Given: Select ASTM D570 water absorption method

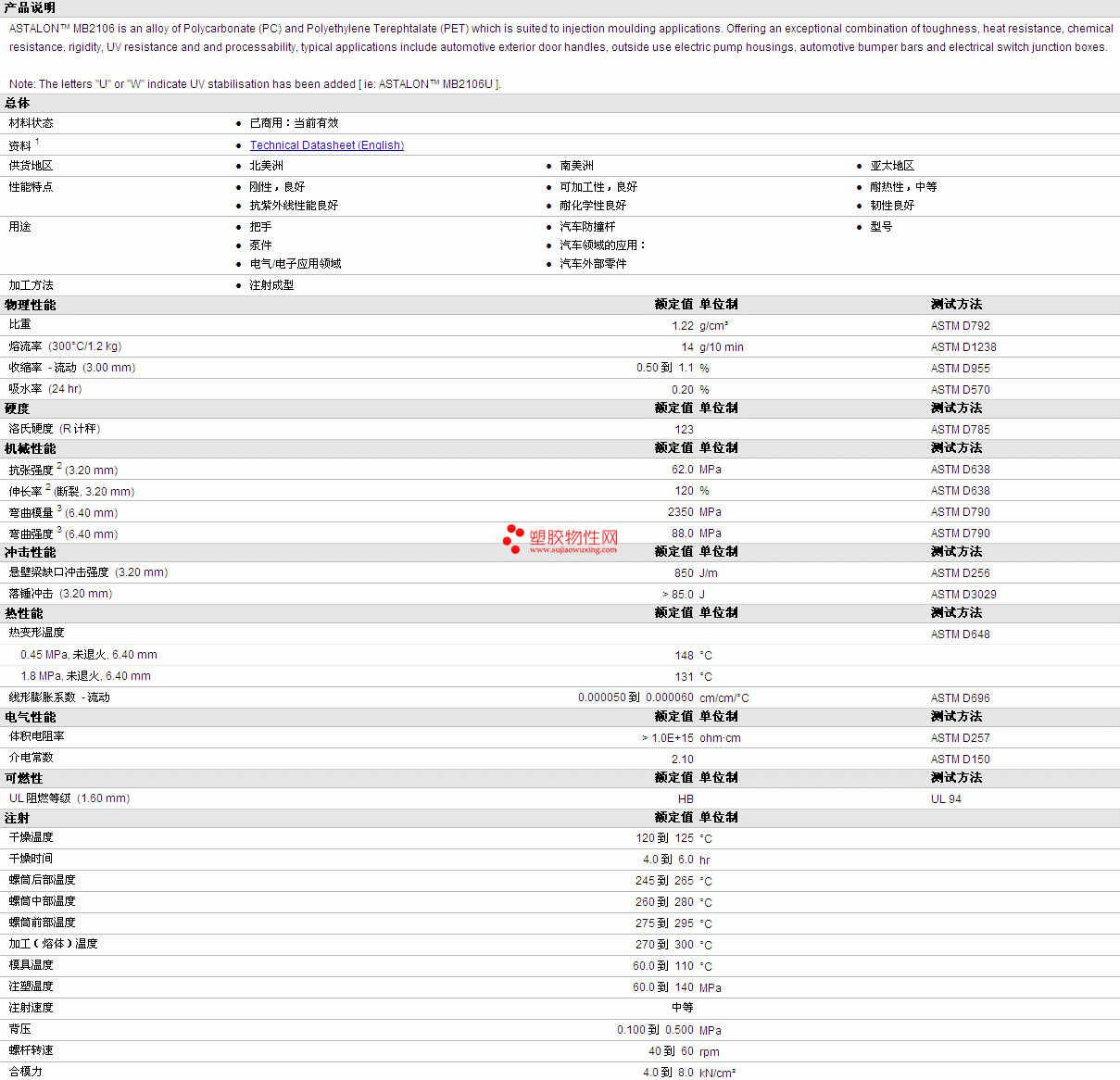Looking at the screenshot, I should [x=960, y=390].
